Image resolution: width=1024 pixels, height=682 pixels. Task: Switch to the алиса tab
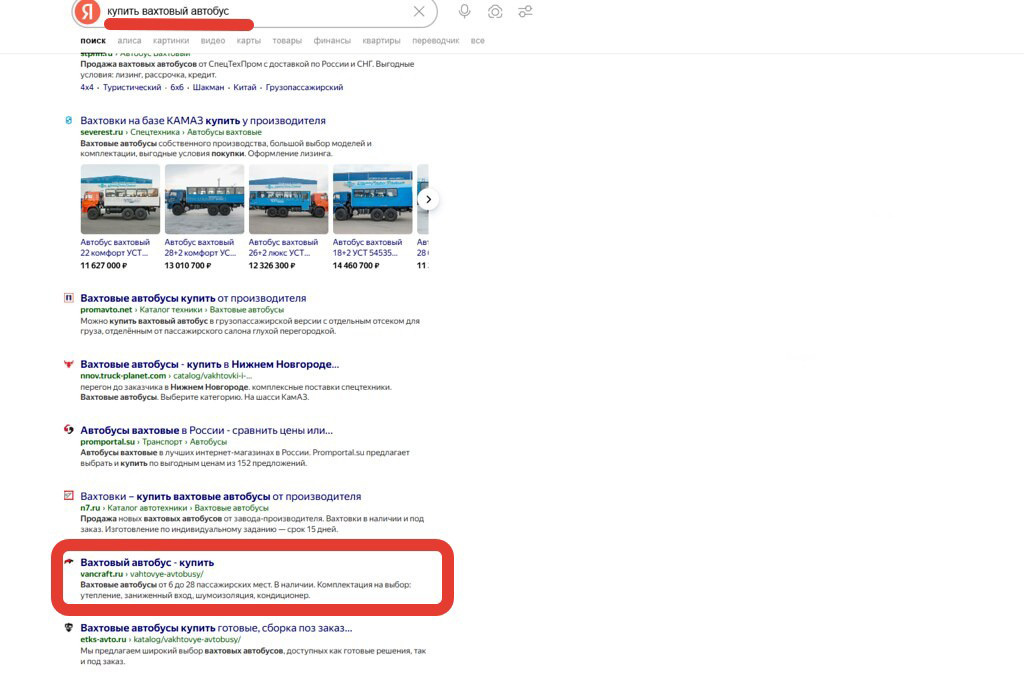tap(129, 41)
